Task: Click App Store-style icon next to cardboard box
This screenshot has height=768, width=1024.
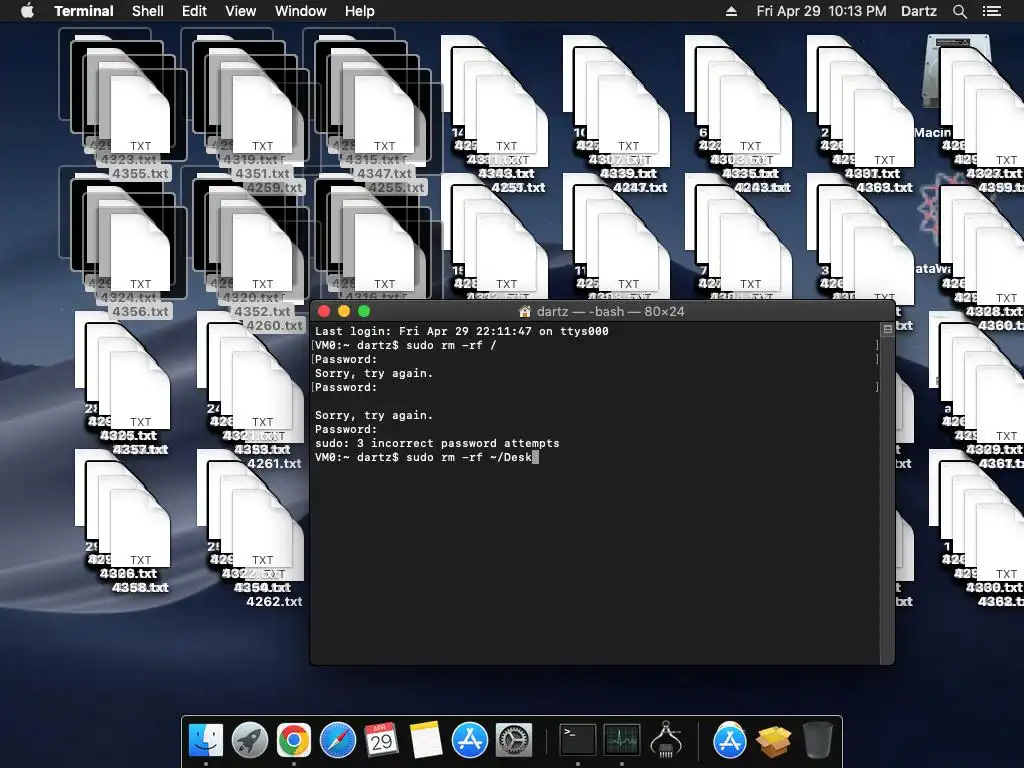Action: coord(729,741)
